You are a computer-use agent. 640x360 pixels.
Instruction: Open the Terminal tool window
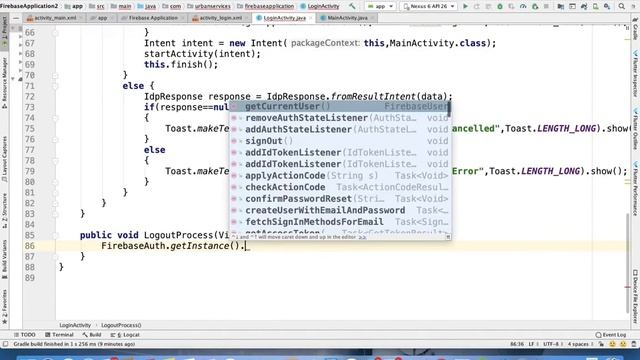tap(60, 335)
